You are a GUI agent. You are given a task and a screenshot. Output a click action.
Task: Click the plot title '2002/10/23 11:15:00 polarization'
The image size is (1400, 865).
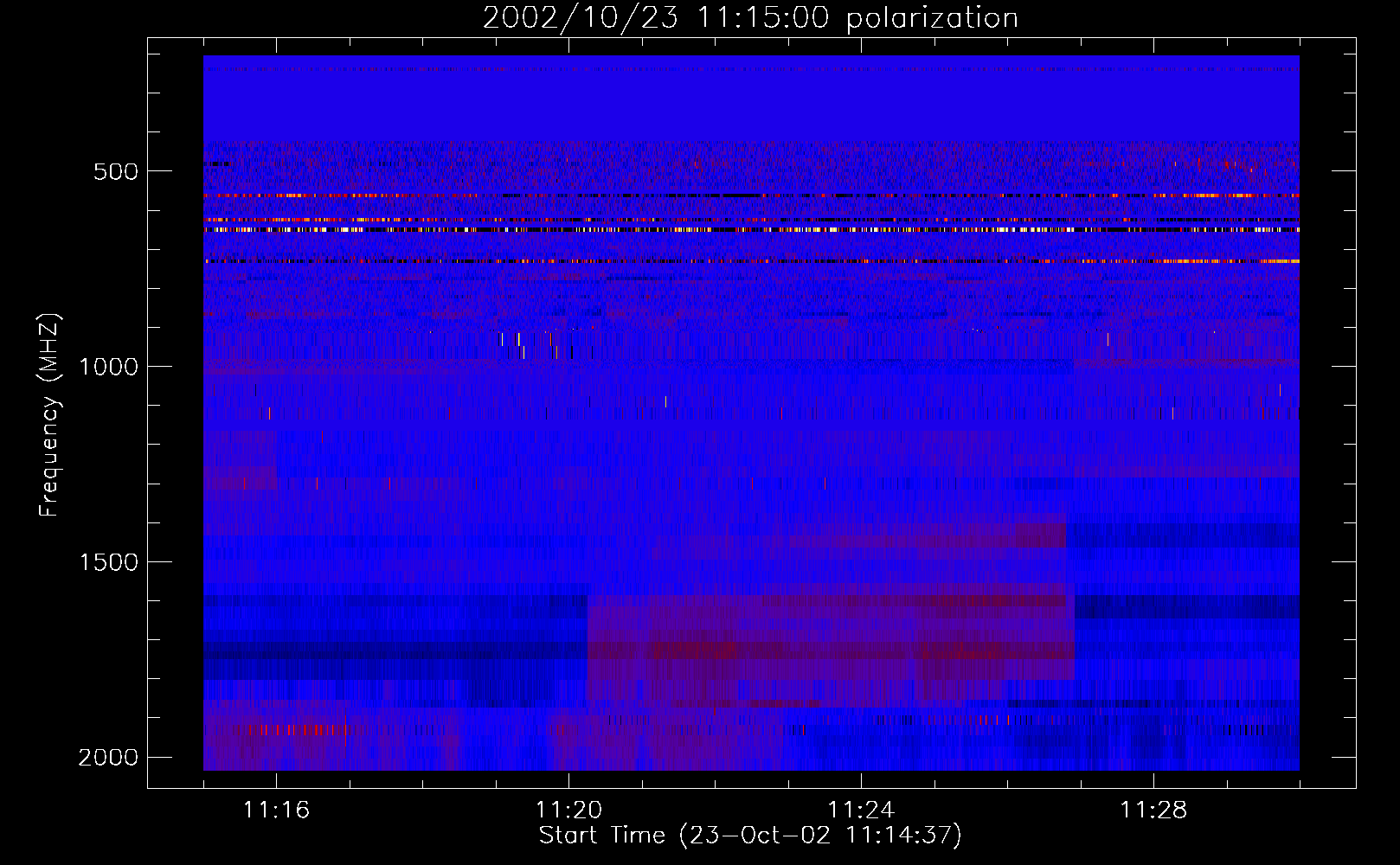[750, 18]
